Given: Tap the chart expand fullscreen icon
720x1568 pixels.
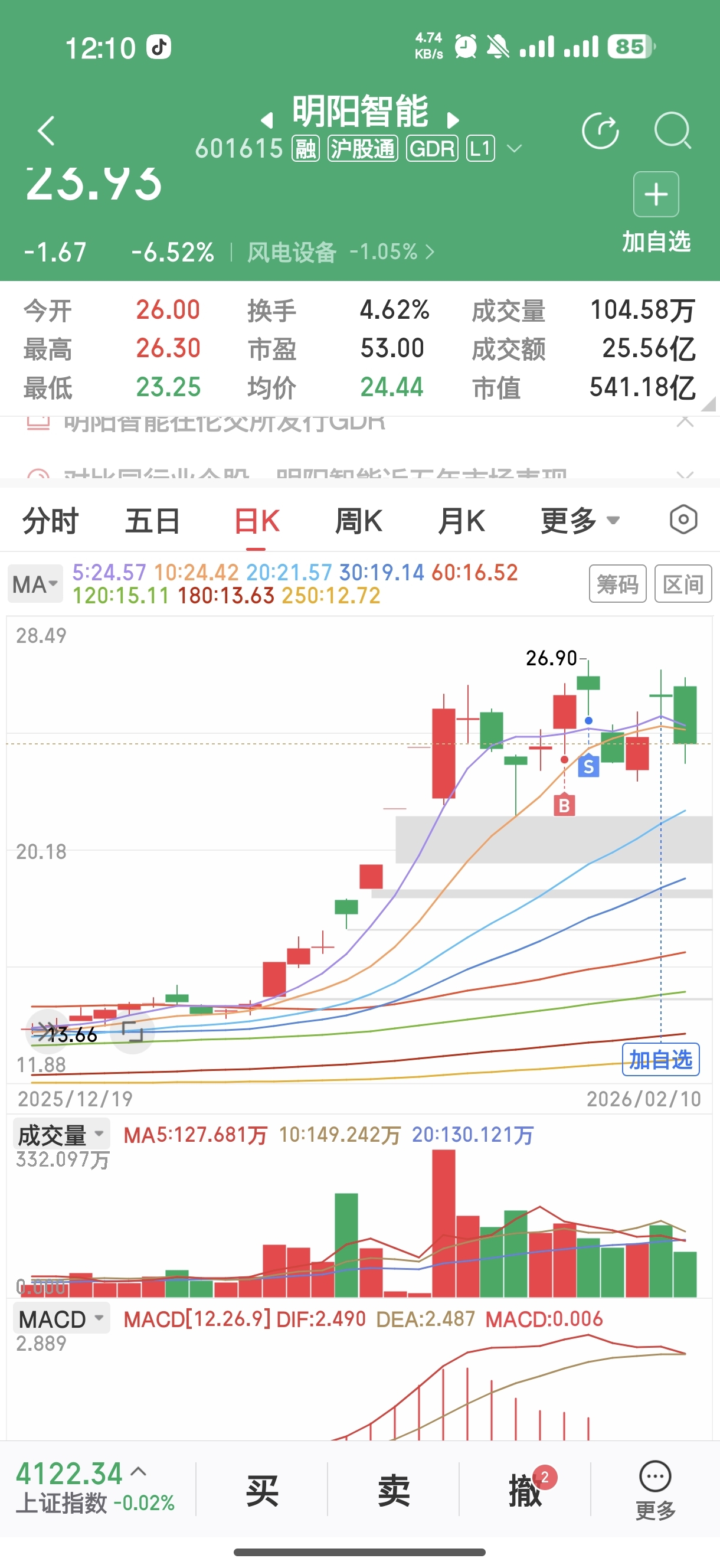Looking at the screenshot, I should [x=132, y=1032].
